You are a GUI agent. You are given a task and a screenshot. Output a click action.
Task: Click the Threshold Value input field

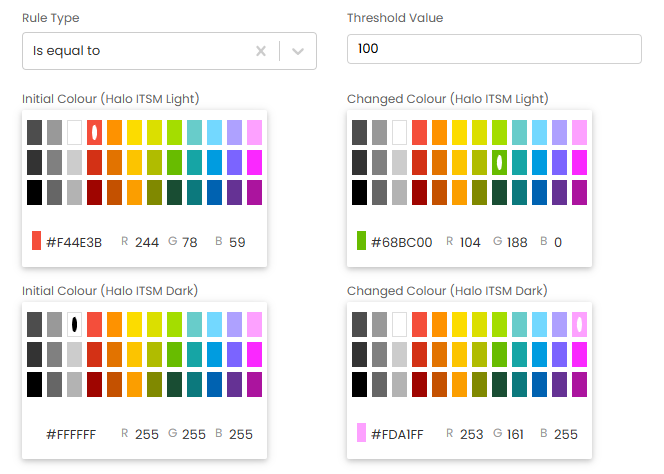(493, 49)
